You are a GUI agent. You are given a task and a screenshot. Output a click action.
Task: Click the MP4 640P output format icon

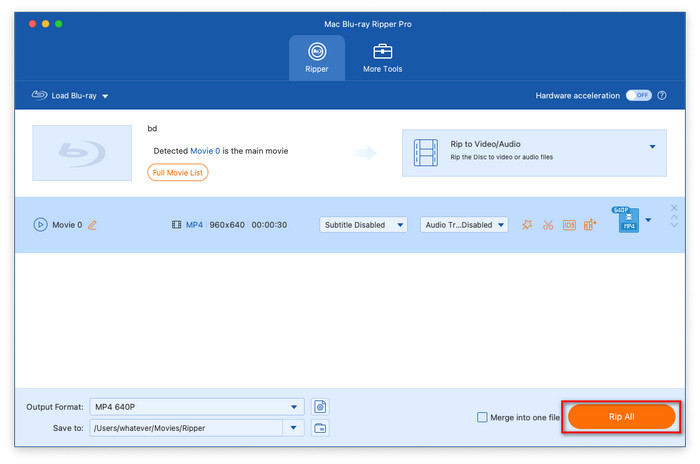[628, 220]
